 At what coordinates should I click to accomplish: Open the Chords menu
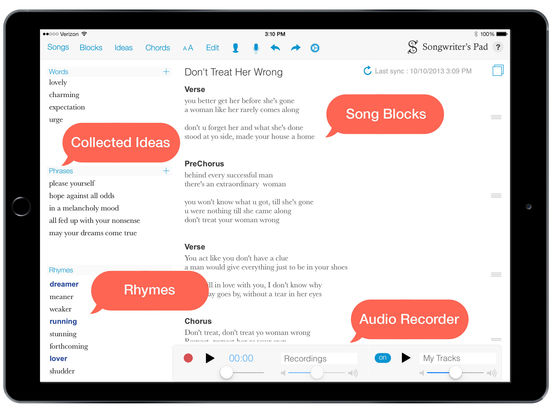(x=157, y=48)
